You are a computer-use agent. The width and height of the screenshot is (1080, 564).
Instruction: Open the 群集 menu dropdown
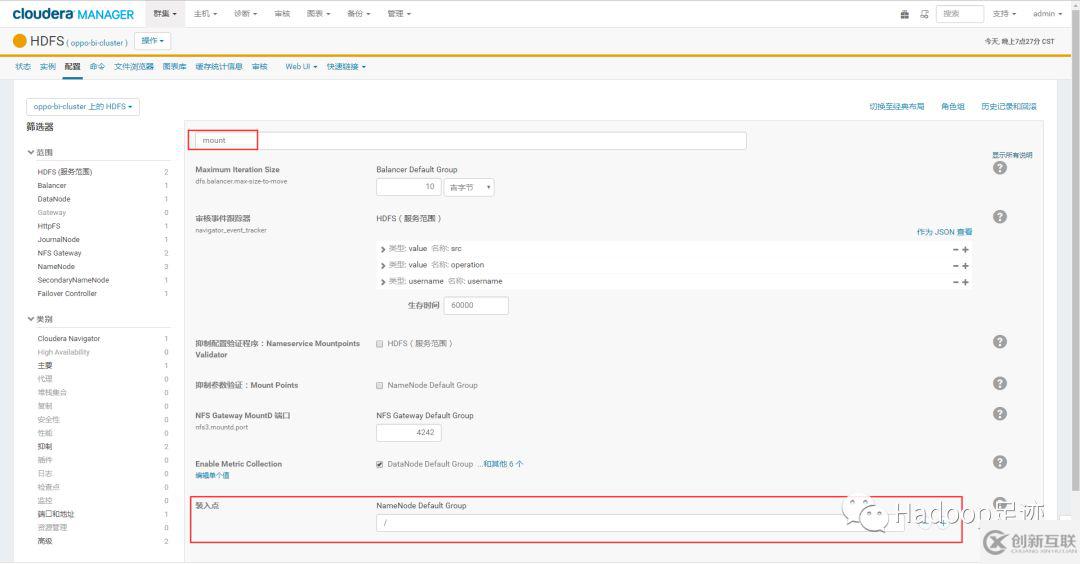point(165,14)
